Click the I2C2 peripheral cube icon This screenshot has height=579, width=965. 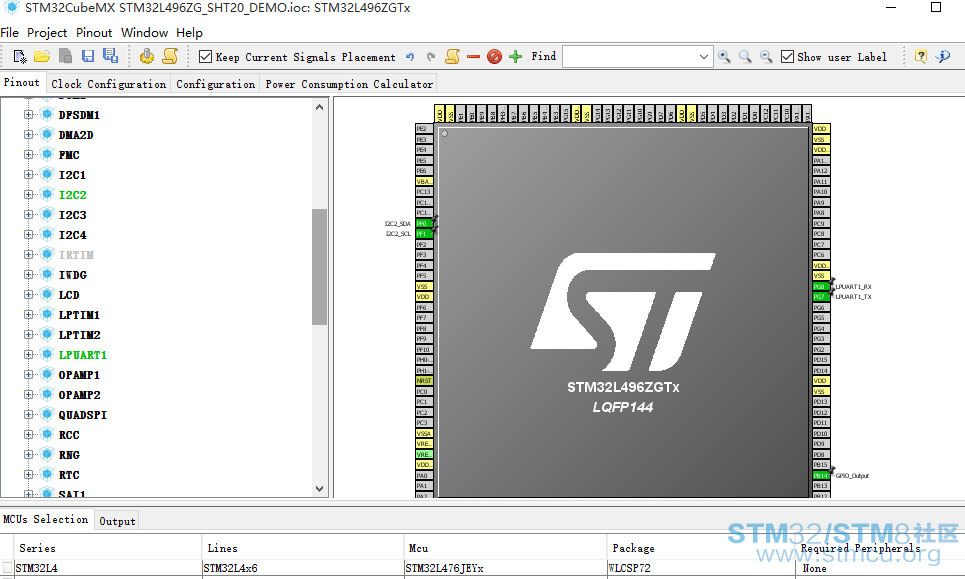pos(47,194)
